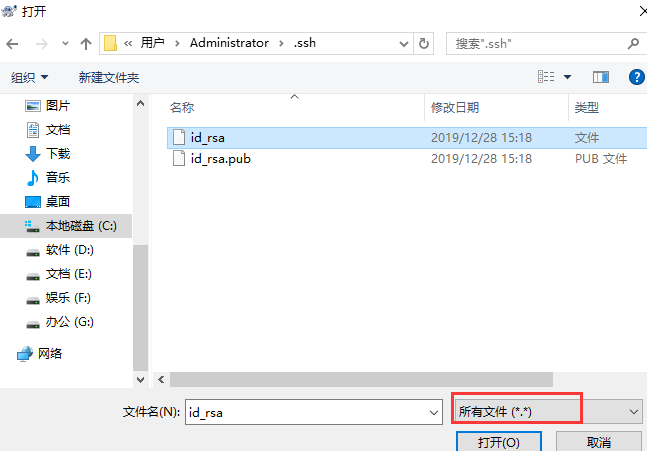Image resolution: width=647 pixels, height=451 pixels.
Task: Click the 打开(O) button
Action: pyautogui.click(x=498, y=442)
